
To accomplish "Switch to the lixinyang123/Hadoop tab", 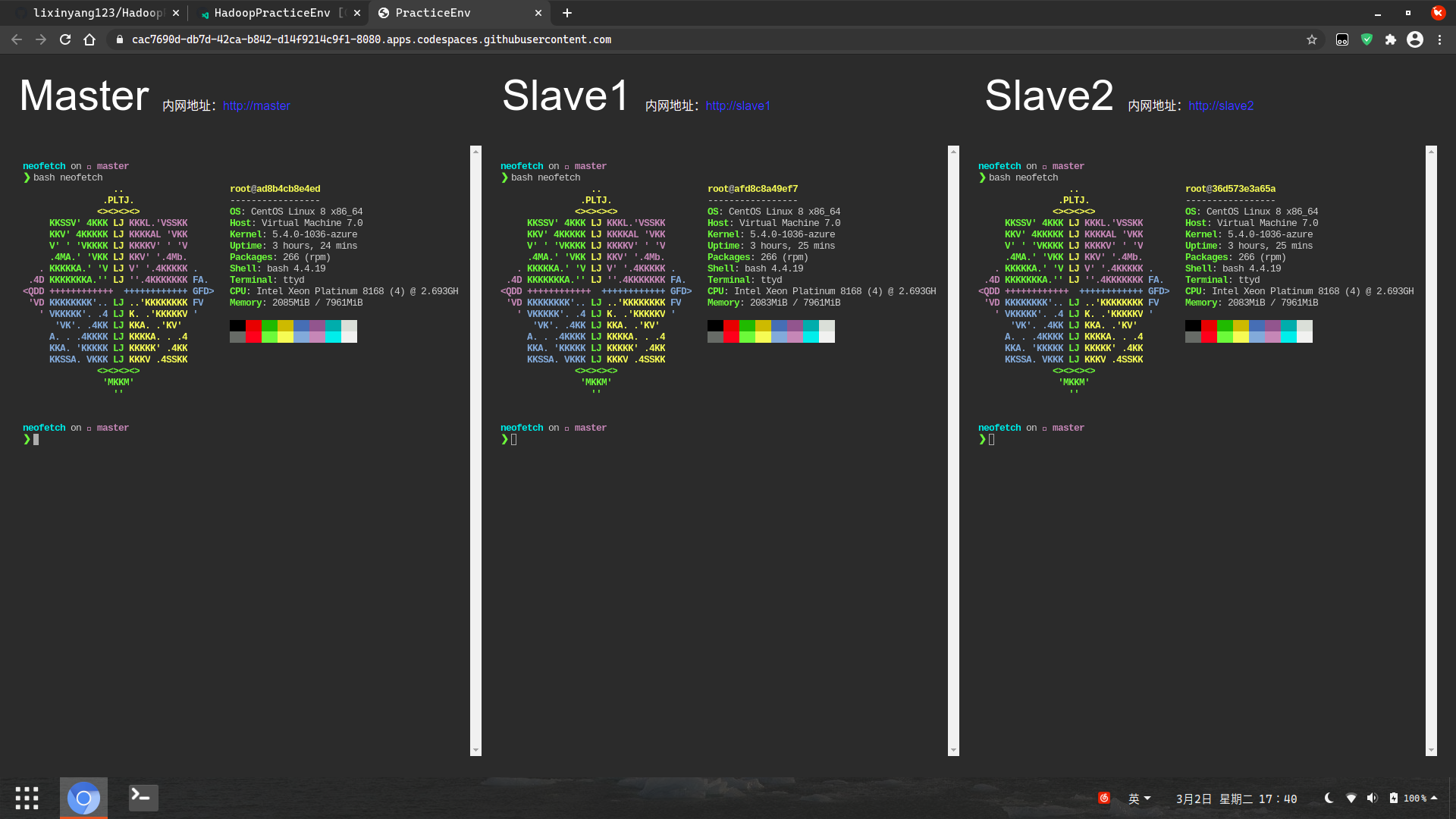I will click(x=97, y=13).
